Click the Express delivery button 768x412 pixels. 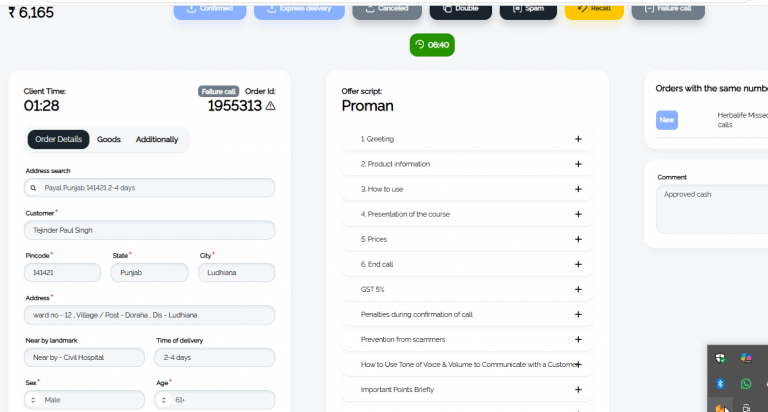coord(299,10)
